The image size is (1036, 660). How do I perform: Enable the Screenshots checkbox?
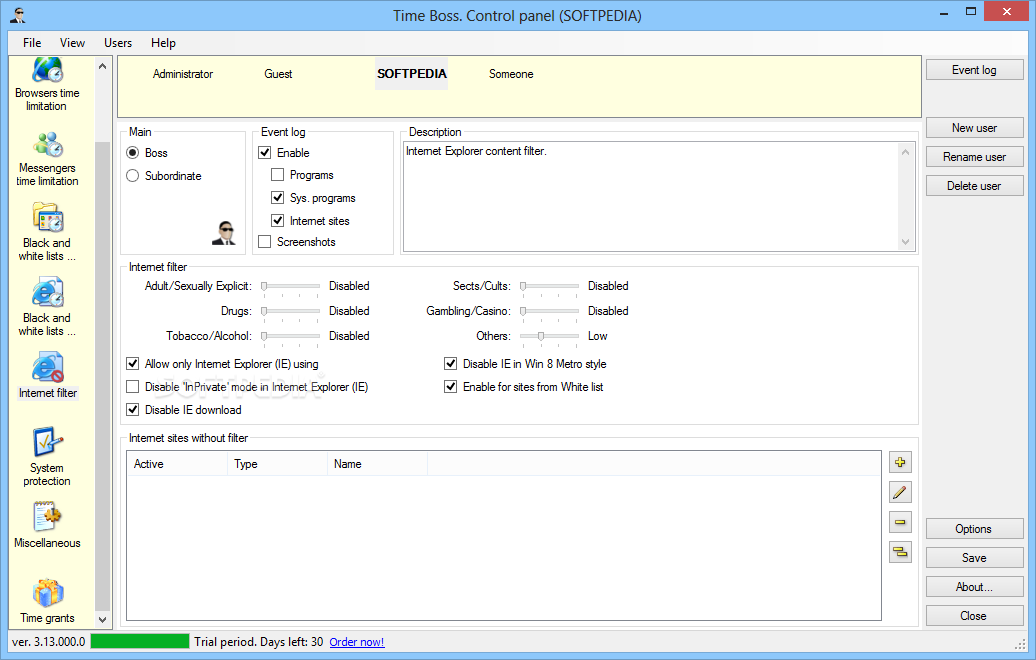point(265,242)
